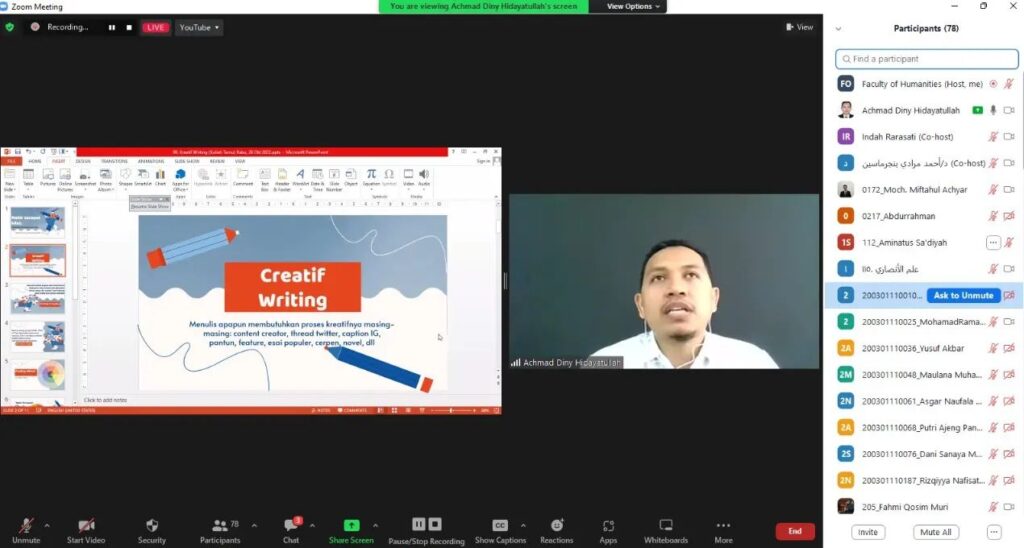This screenshot has height=548, width=1024.
Task: Click the Find a participant search field
Action: (925, 59)
